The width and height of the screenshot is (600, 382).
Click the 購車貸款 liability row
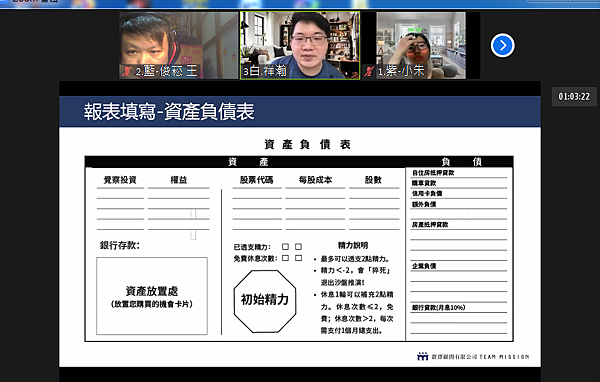tap(459, 183)
